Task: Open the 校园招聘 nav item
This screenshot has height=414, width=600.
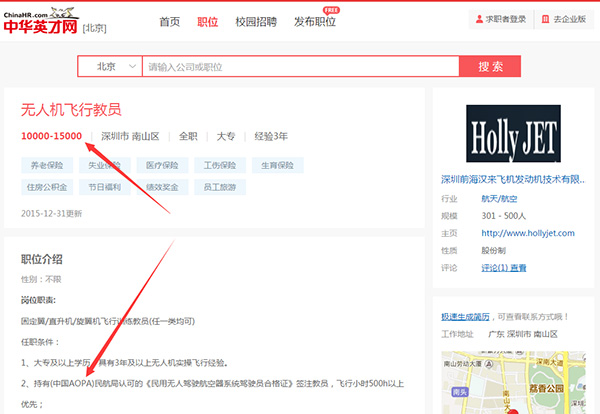Action: point(256,22)
